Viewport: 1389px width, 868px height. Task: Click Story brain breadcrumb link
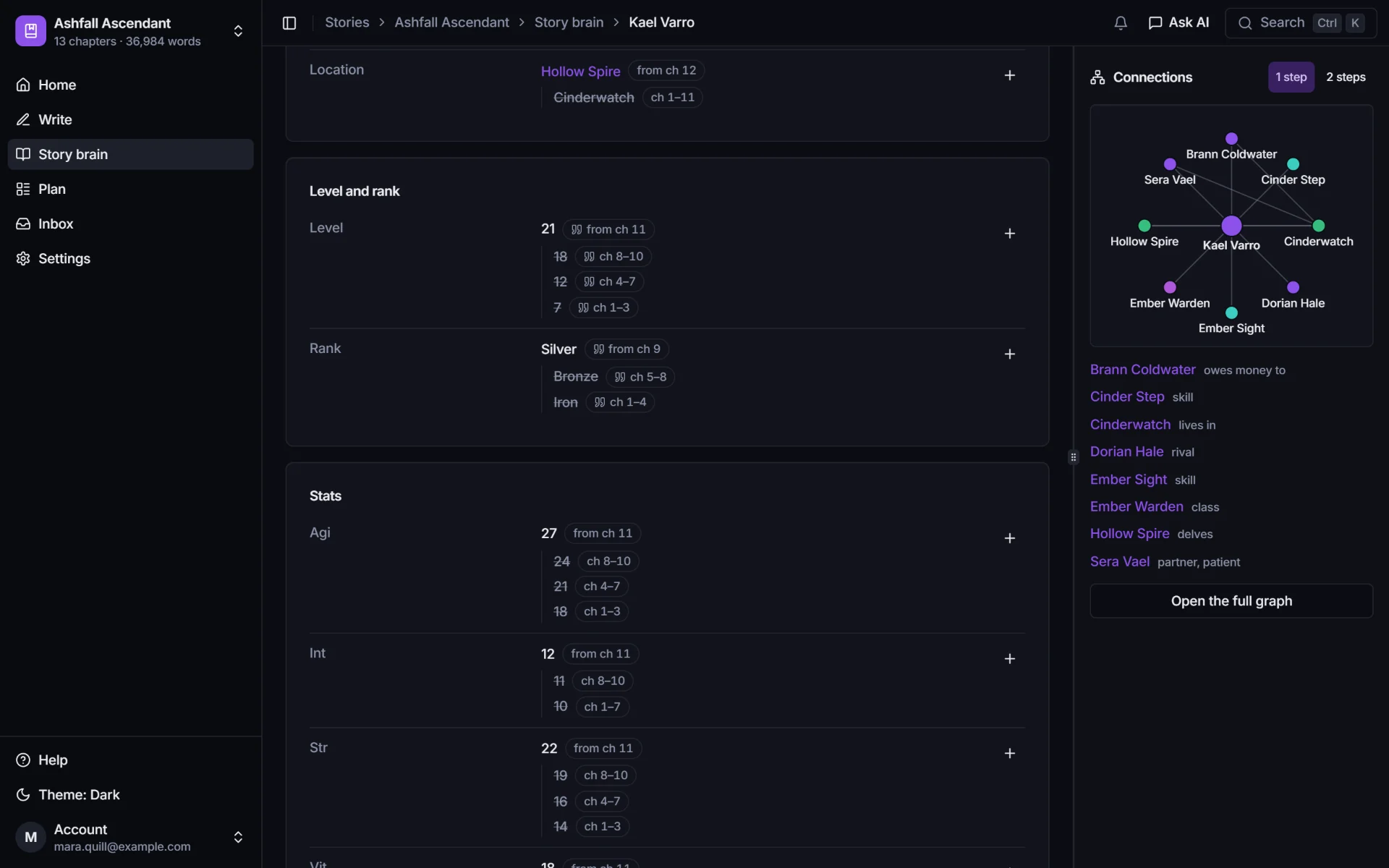[569, 22]
